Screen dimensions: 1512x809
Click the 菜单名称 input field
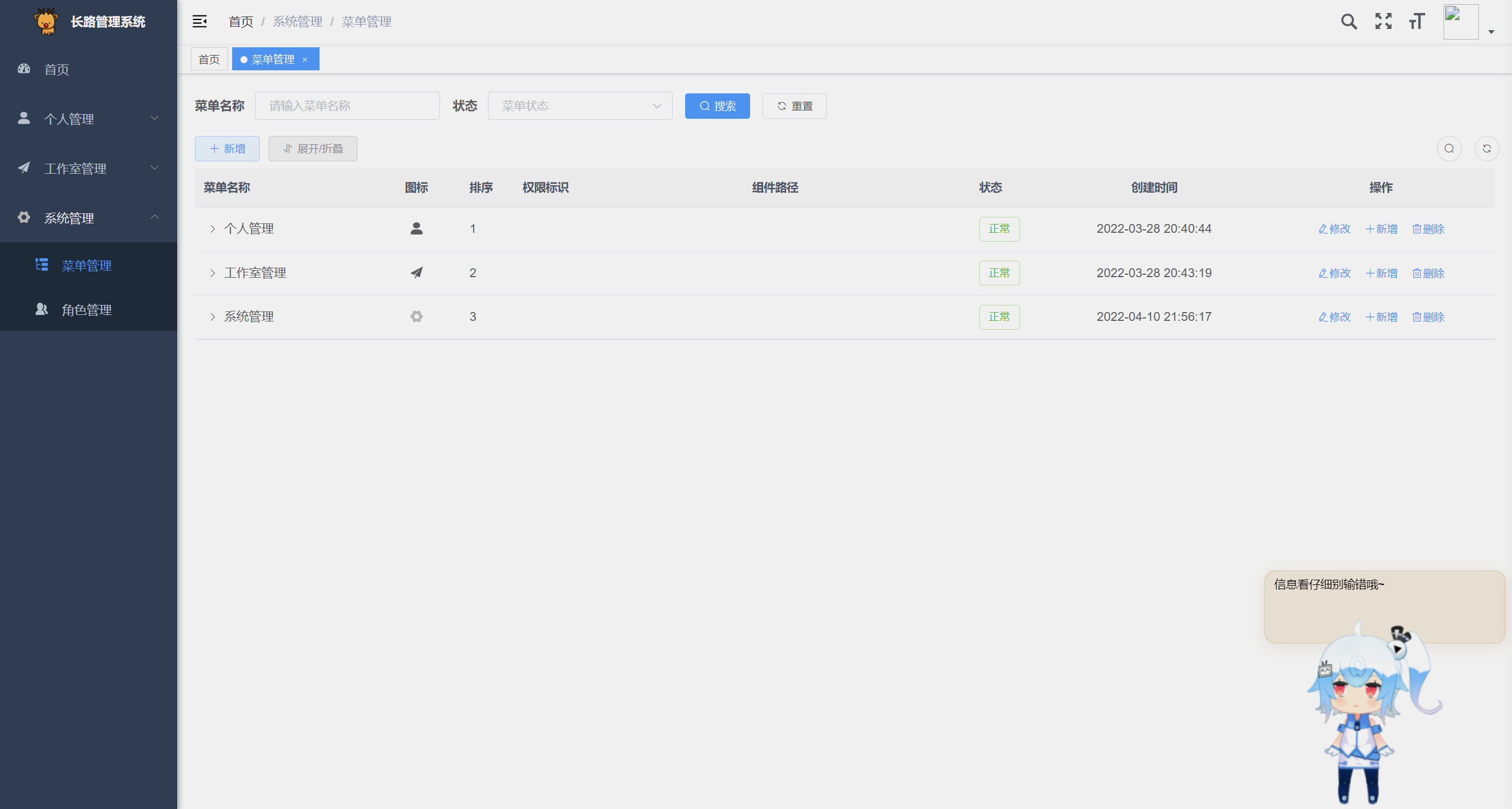point(347,106)
